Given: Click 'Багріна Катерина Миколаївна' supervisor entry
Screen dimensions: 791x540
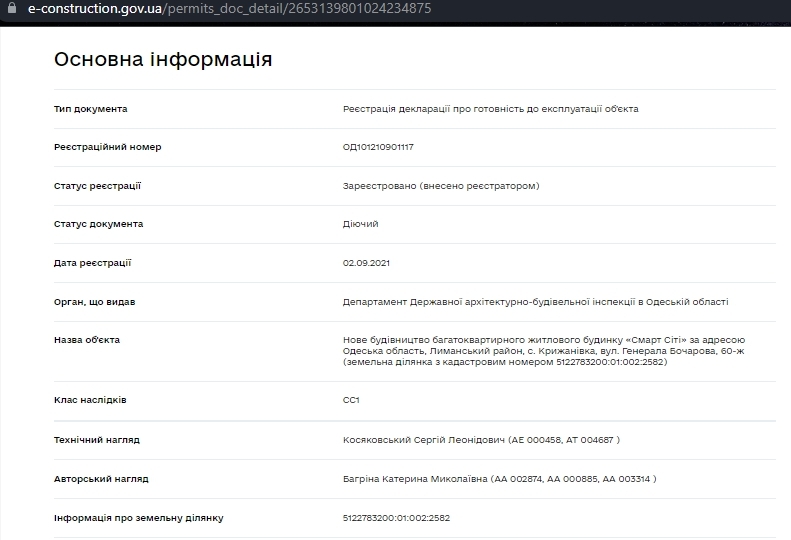Looking at the screenshot, I should coord(499,479).
